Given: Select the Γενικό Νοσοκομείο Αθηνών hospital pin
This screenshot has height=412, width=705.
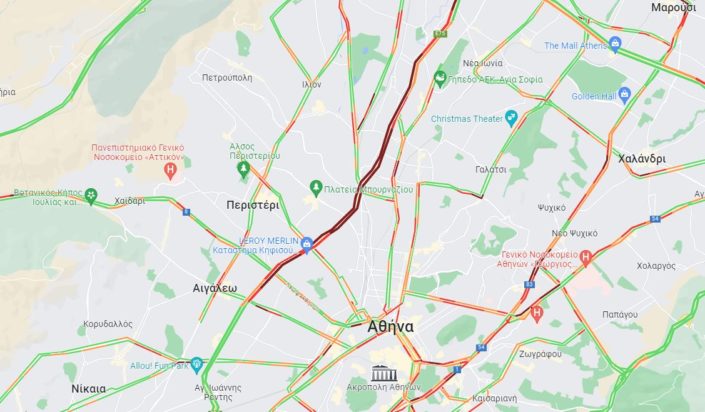Looking at the screenshot, I should pos(585,257).
